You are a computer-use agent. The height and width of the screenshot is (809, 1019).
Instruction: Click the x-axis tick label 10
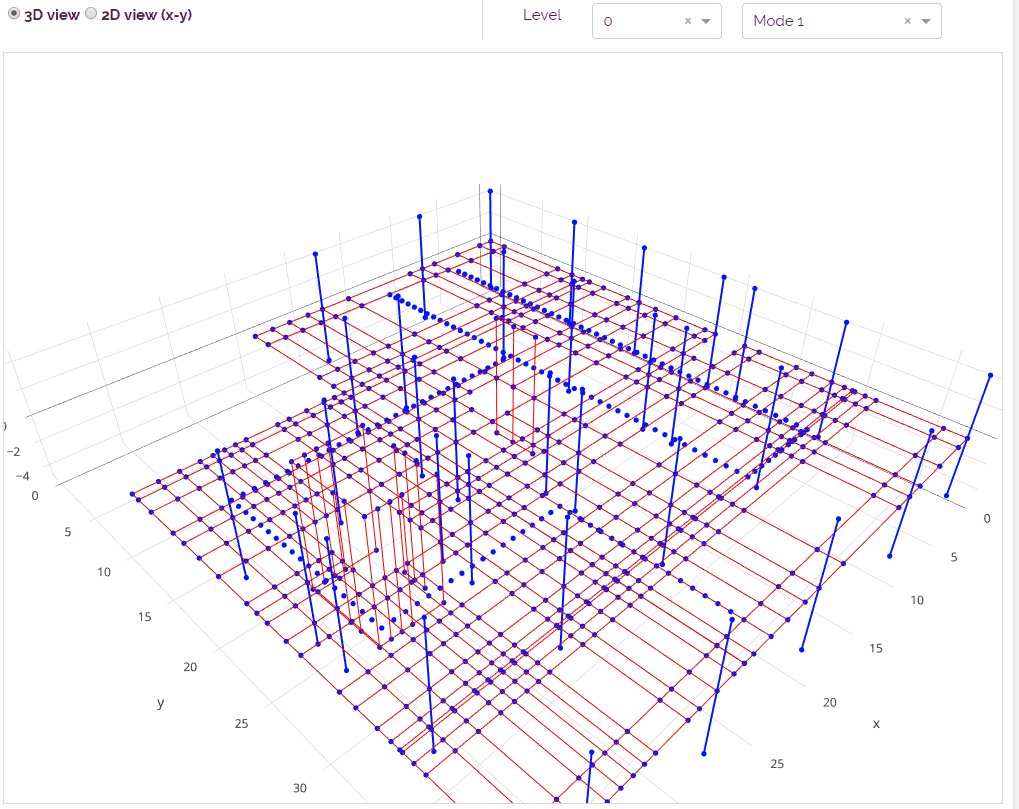[917, 600]
